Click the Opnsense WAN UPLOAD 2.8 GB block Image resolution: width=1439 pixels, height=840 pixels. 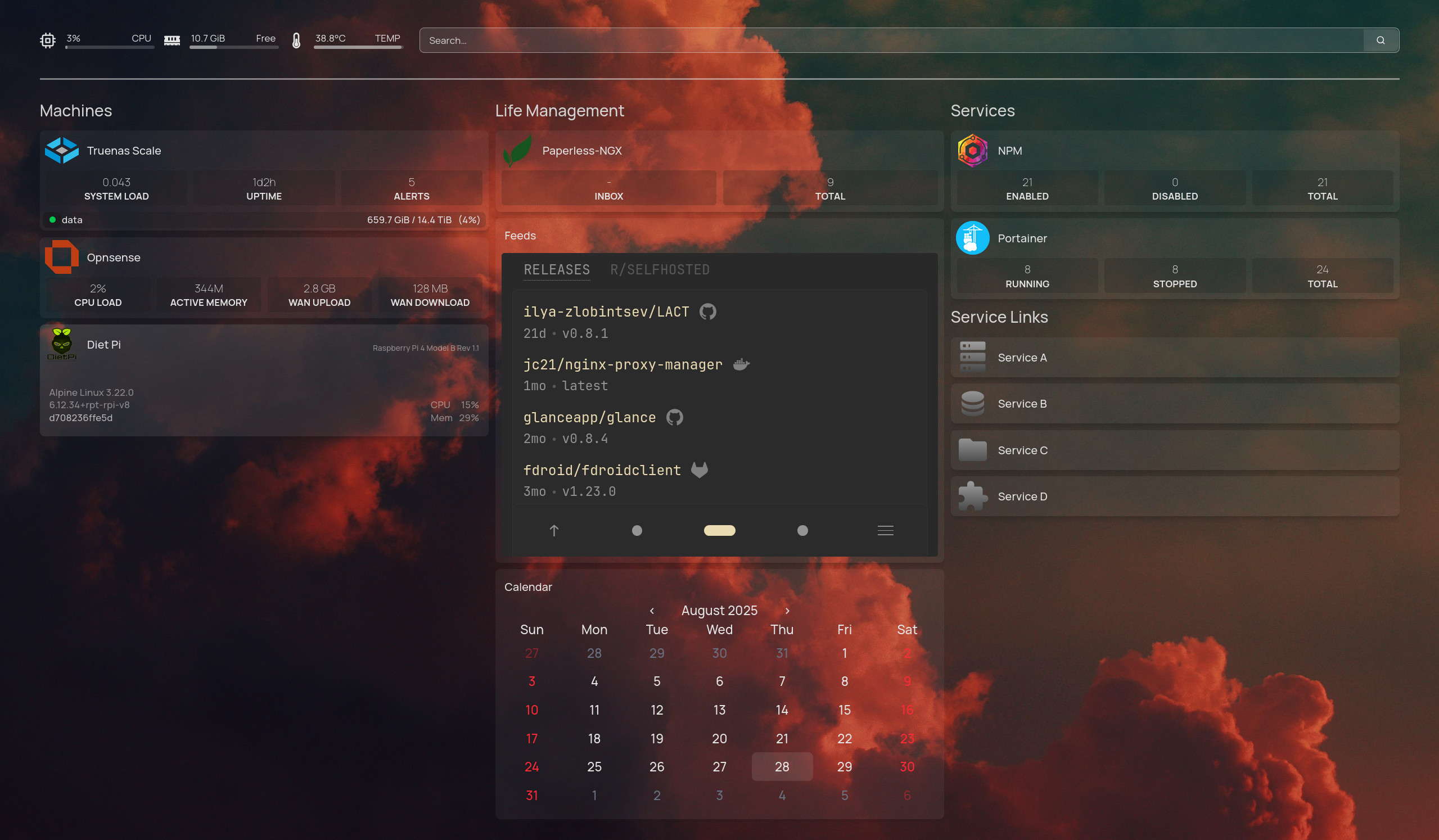(x=319, y=295)
